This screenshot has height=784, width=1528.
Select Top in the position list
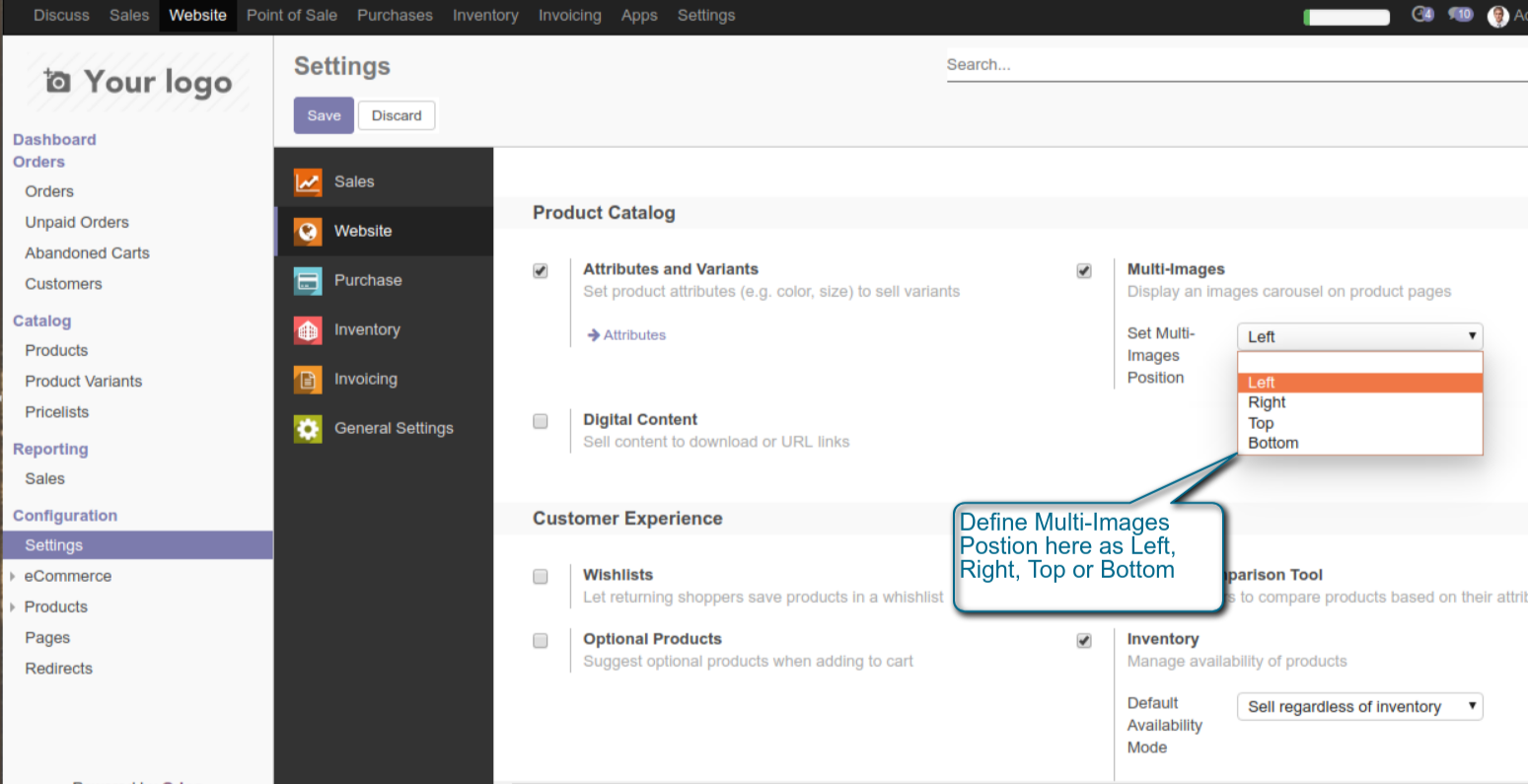[1359, 423]
